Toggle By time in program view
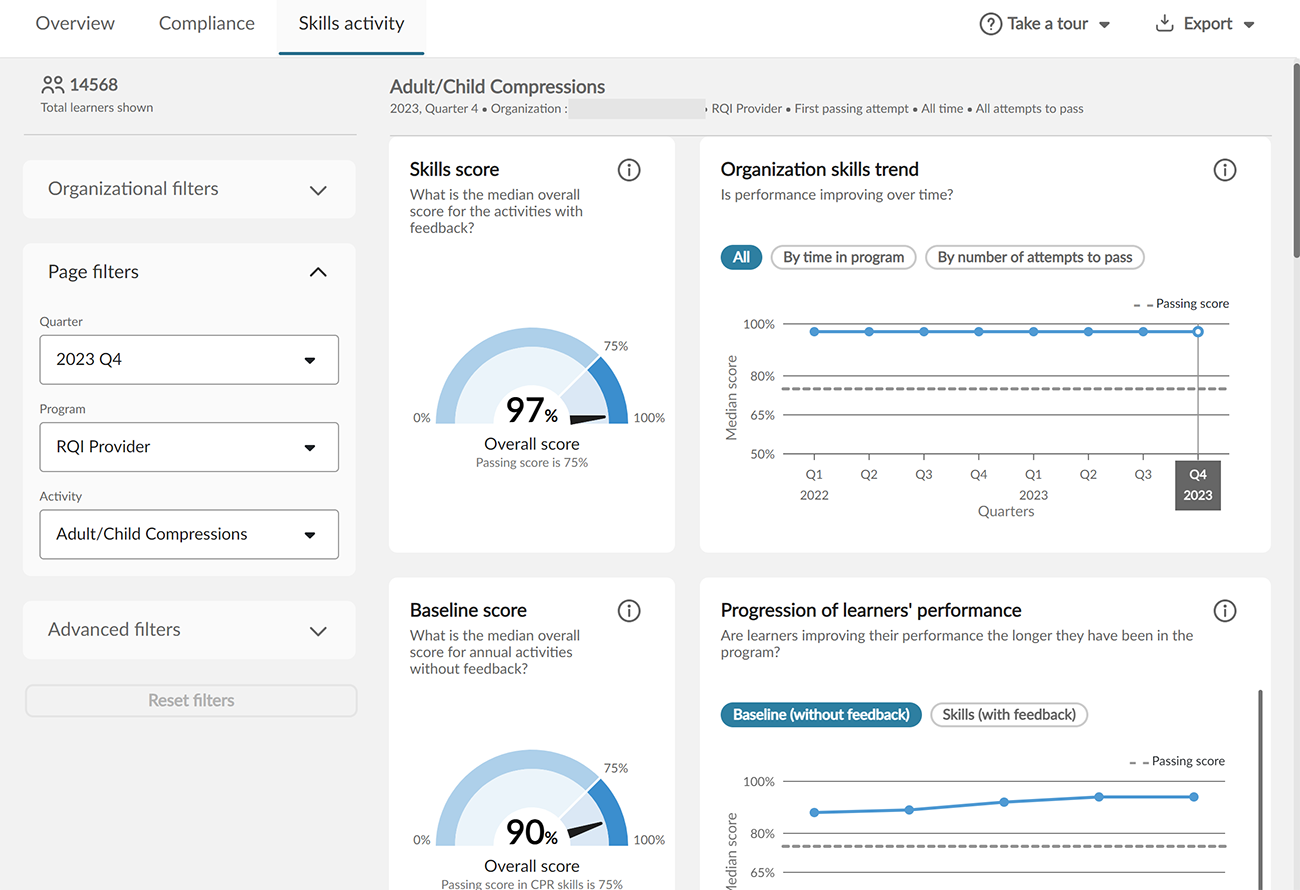 pos(843,257)
